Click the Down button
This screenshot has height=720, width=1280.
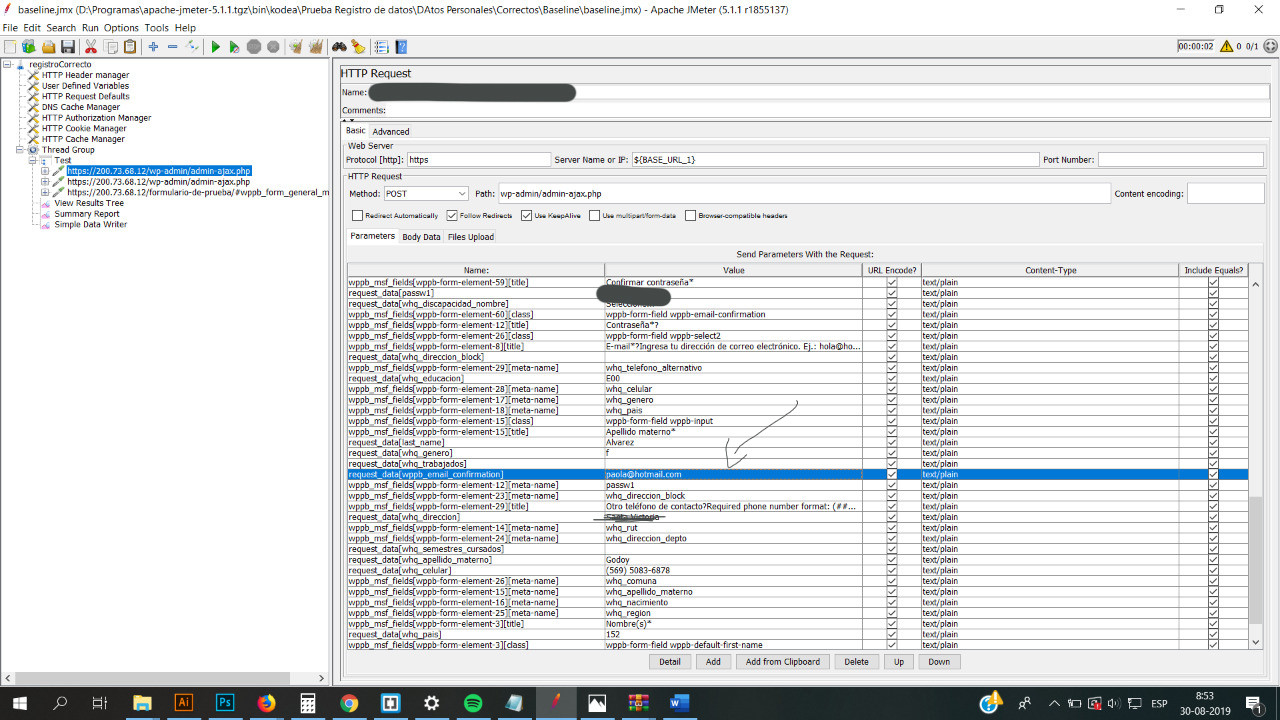(939, 661)
